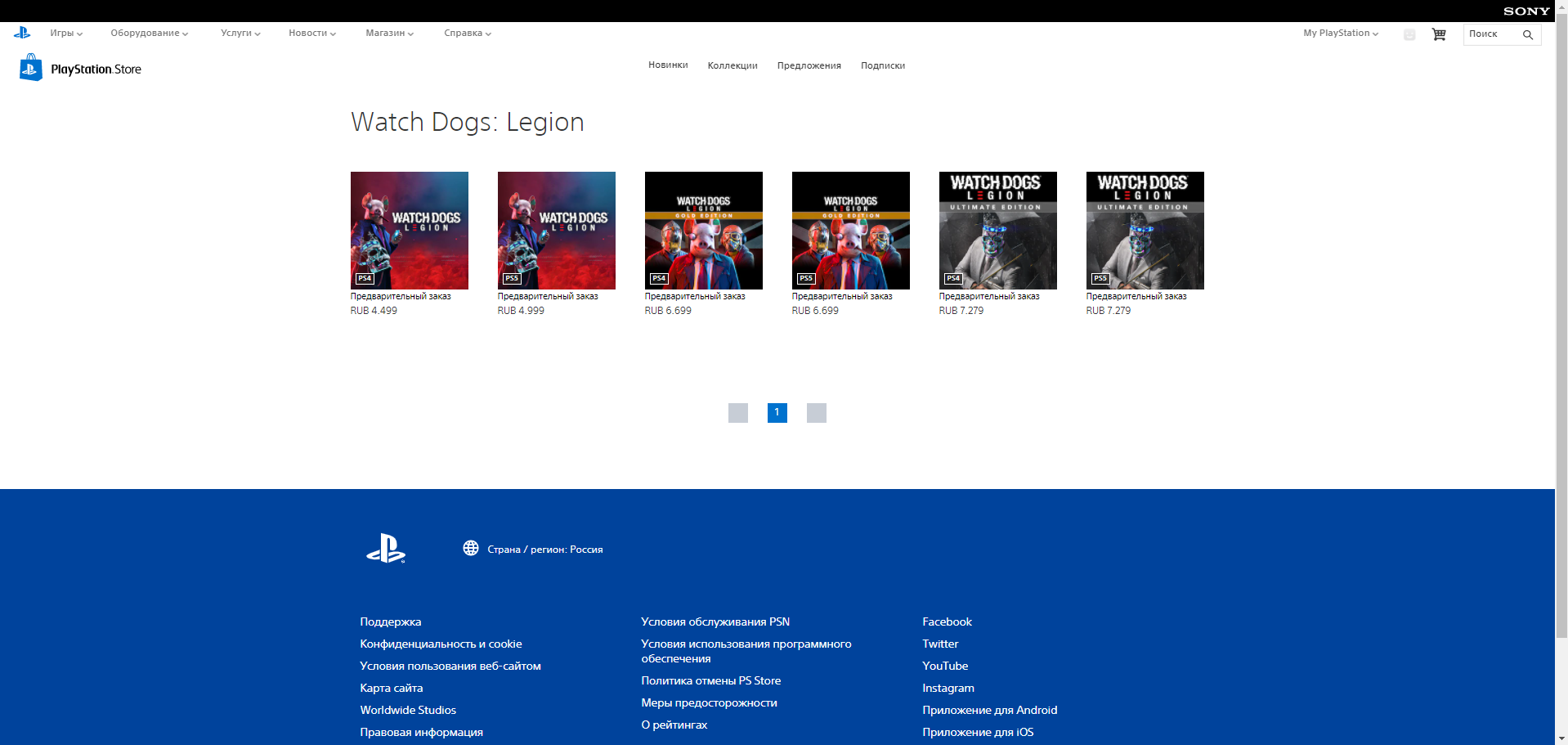Expand the Игры dropdown menu

point(66,34)
